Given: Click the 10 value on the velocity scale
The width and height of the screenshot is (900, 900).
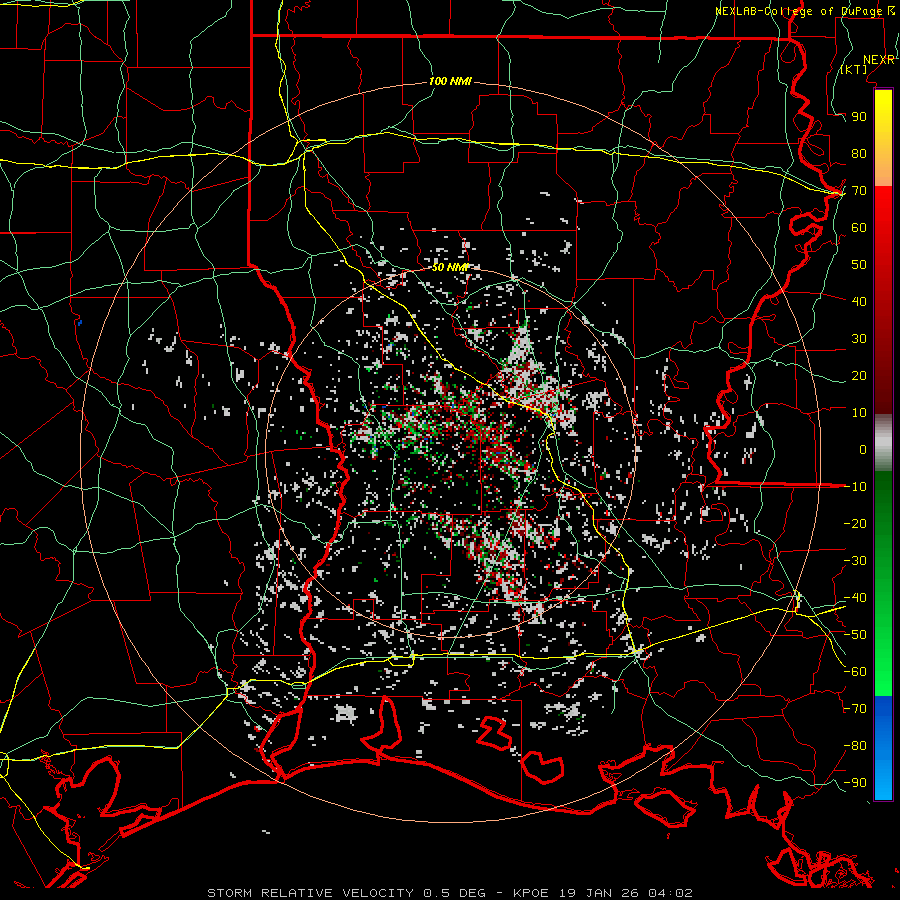Looking at the screenshot, I should click(x=859, y=413).
